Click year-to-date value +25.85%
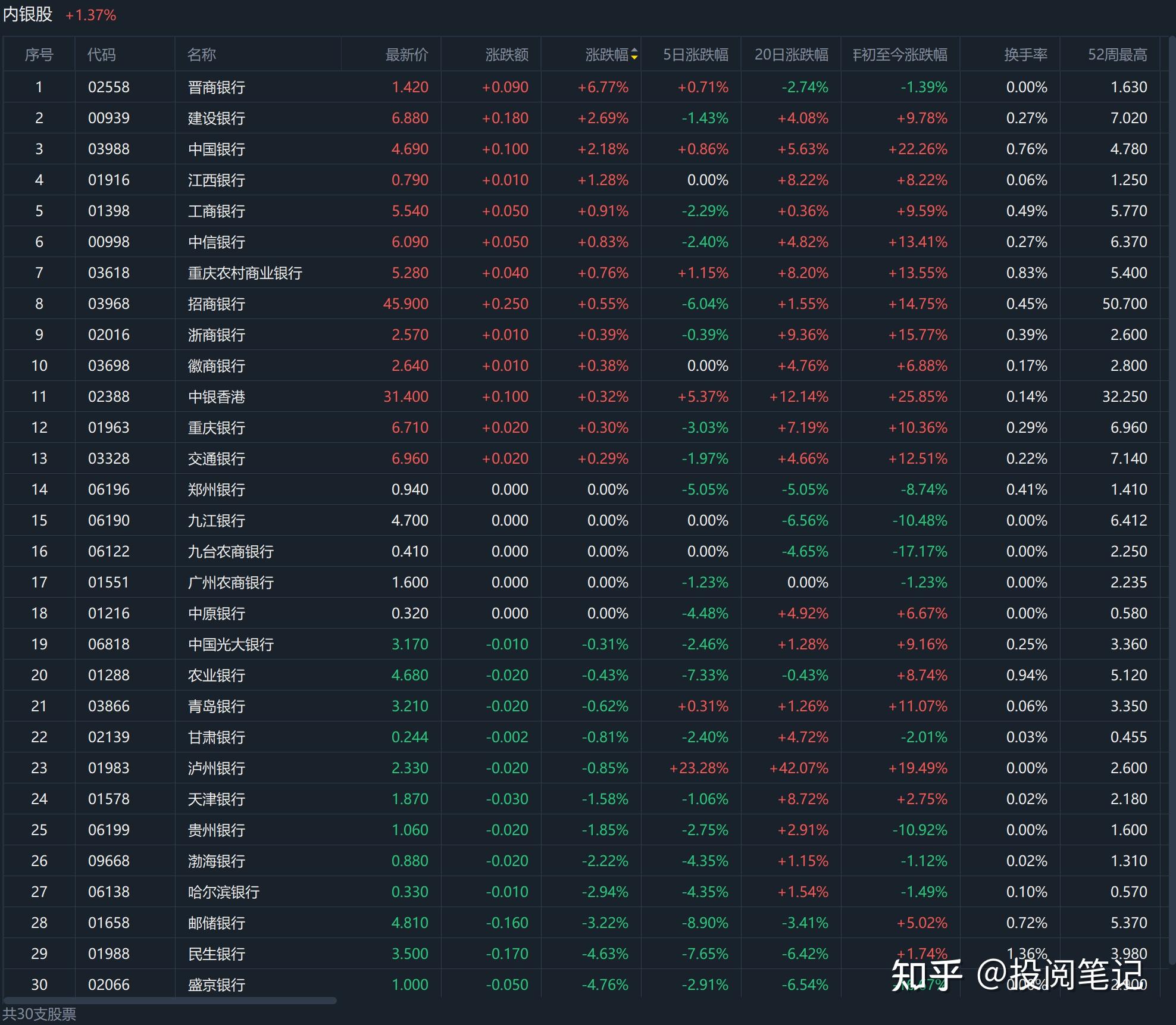Image resolution: width=1176 pixels, height=1025 pixels. coord(918,397)
